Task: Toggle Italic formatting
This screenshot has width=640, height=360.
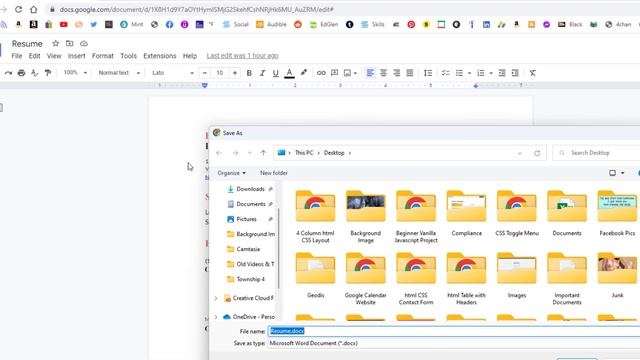Action: [x=262, y=73]
